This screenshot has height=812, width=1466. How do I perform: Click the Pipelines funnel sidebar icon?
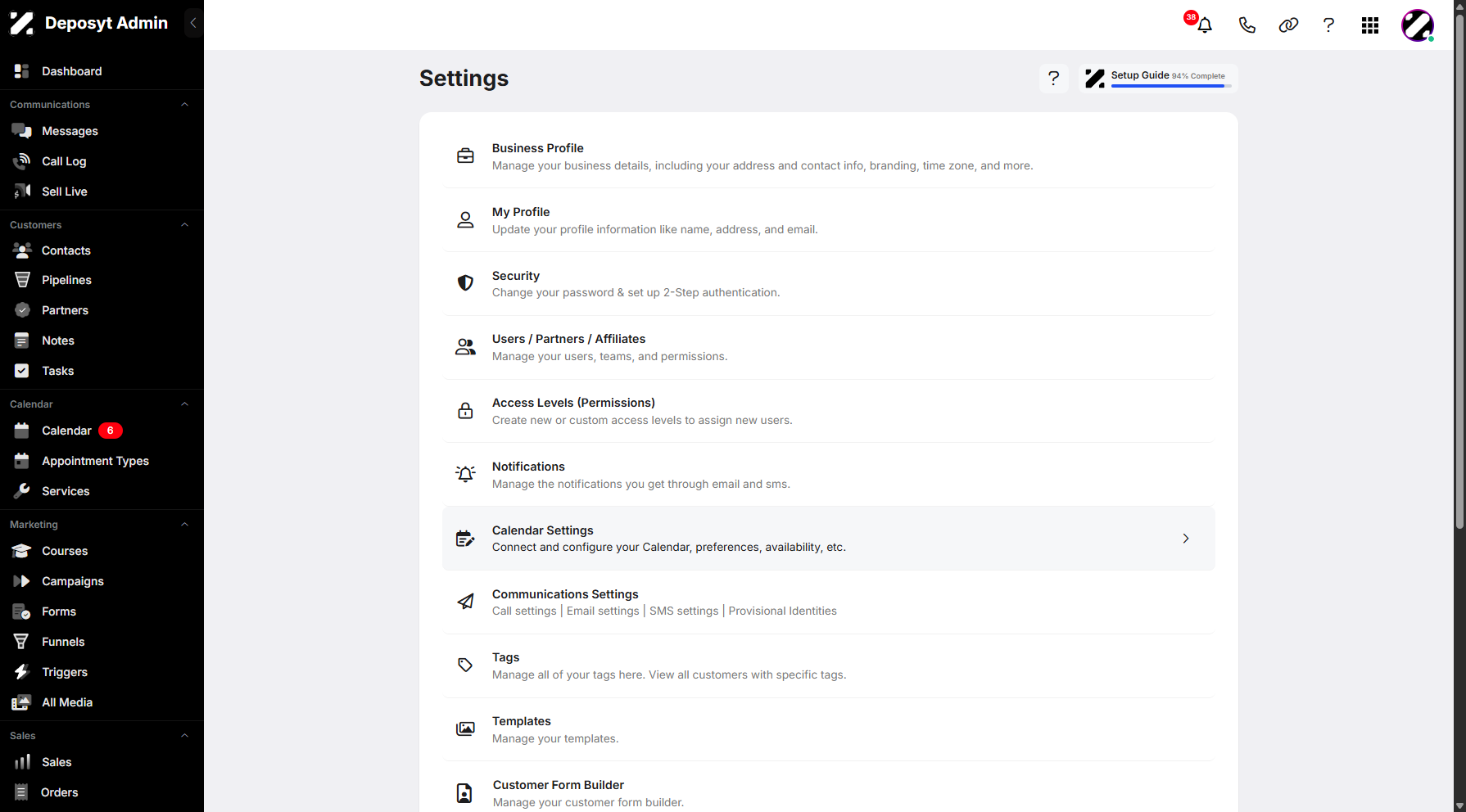tap(22, 280)
